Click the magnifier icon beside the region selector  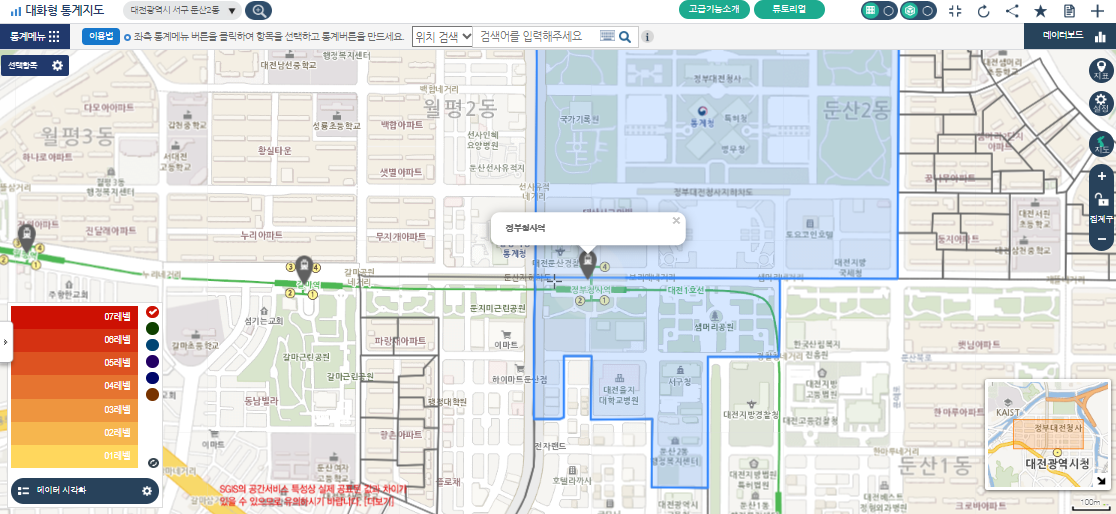tap(258, 11)
